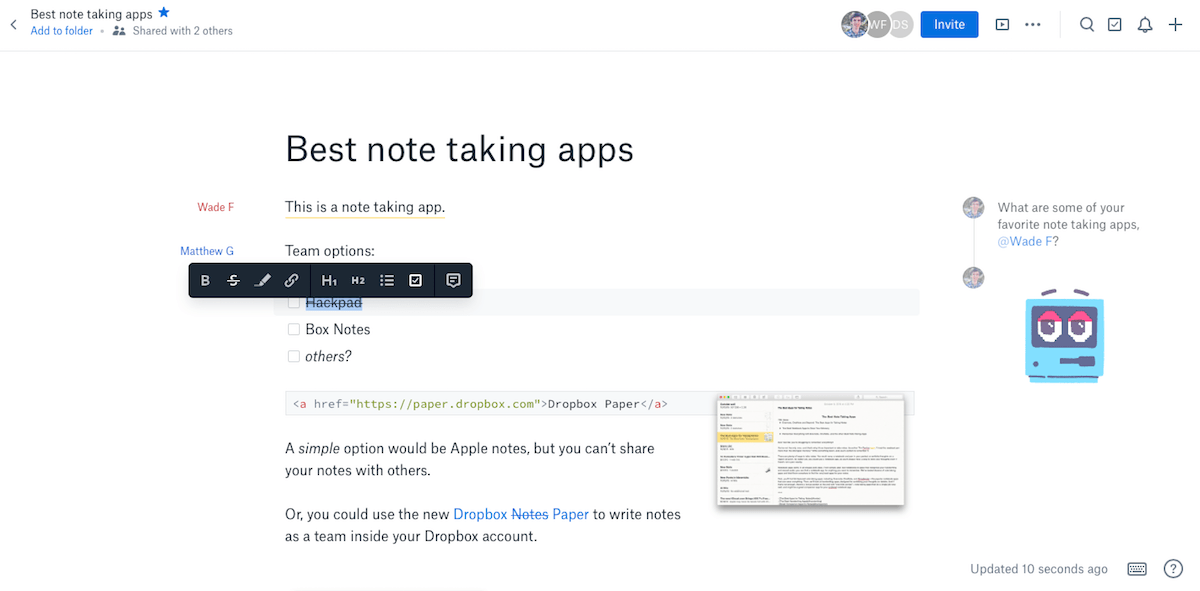1200x591 pixels.
Task: Toggle checklist formatting in the toolbar
Action: [416, 281]
